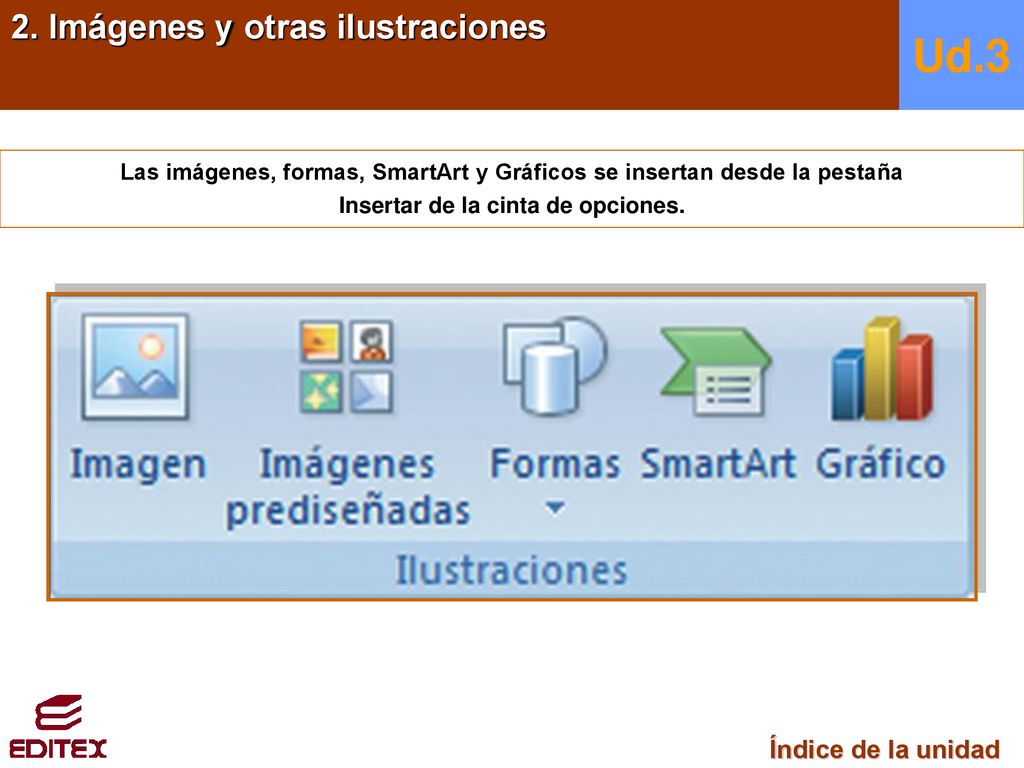Image resolution: width=1024 pixels, height=768 pixels.
Task: Click the Formas label text
Action: click(554, 464)
